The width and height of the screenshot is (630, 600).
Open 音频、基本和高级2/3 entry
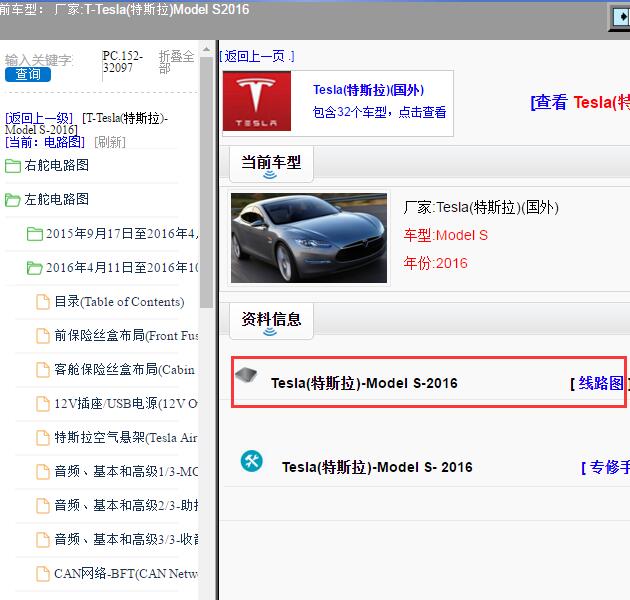pos(126,505)
